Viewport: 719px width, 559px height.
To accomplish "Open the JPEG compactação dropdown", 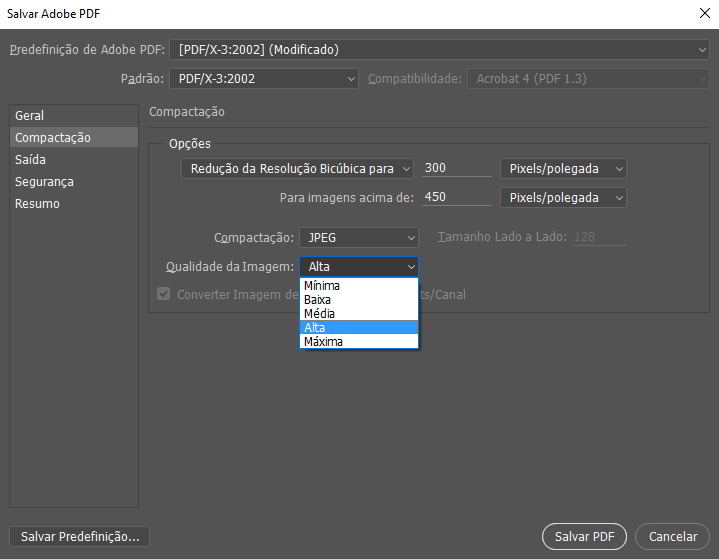I will click(358, 238).
